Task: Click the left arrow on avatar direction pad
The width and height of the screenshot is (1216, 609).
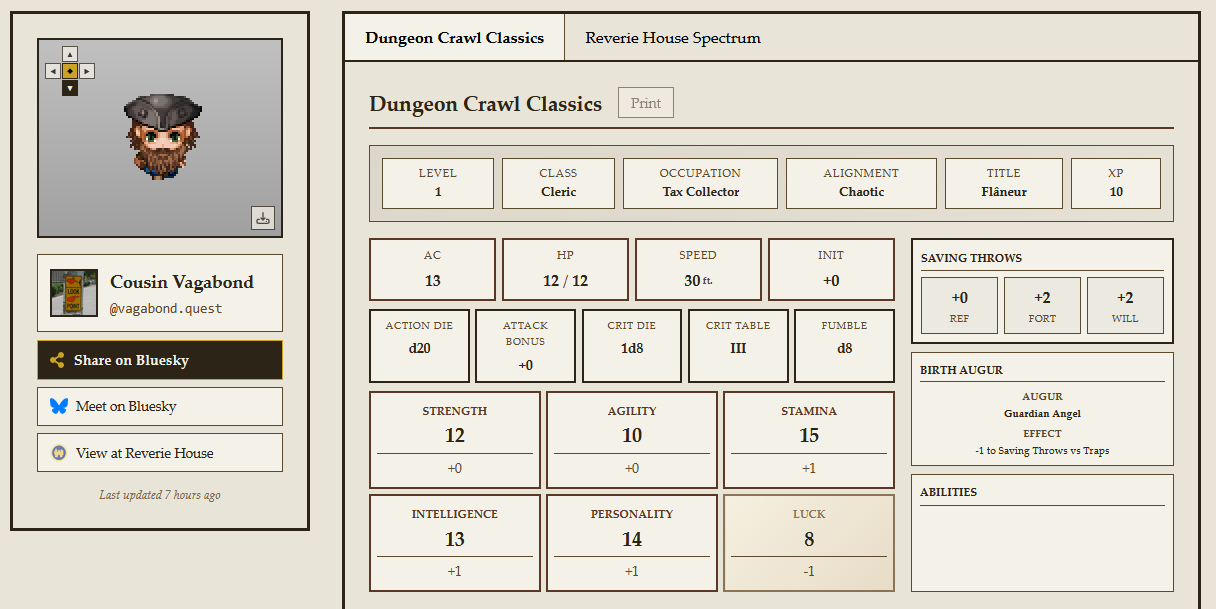Action: click(x=53, y=71)
